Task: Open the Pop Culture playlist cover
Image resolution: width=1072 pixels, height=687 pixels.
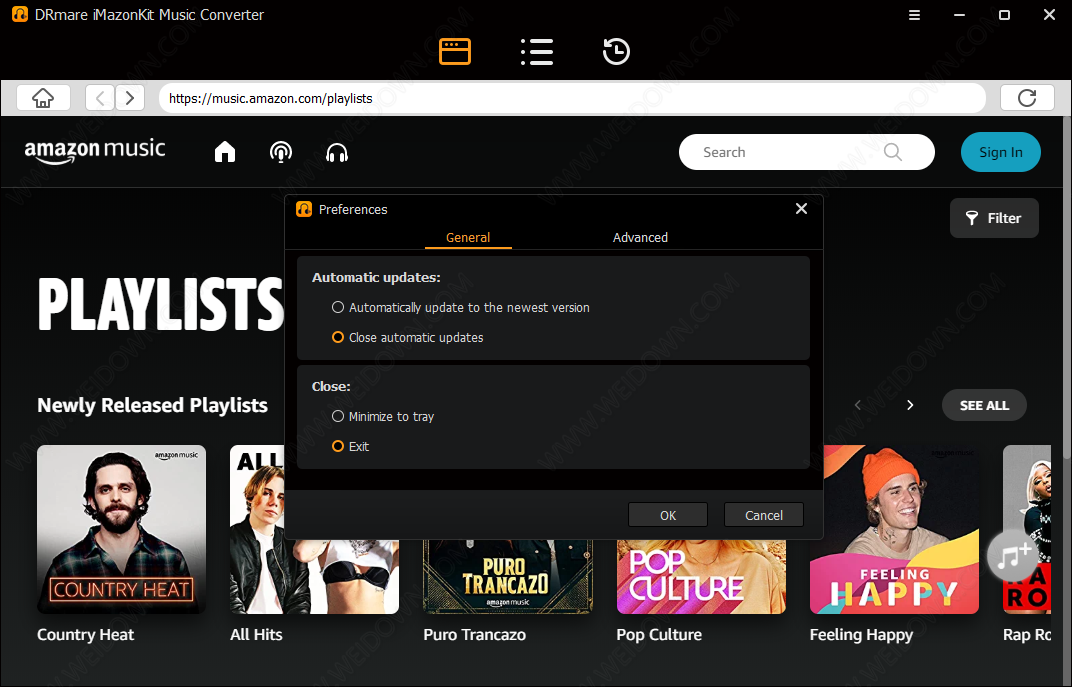Action: pos(701,576)
